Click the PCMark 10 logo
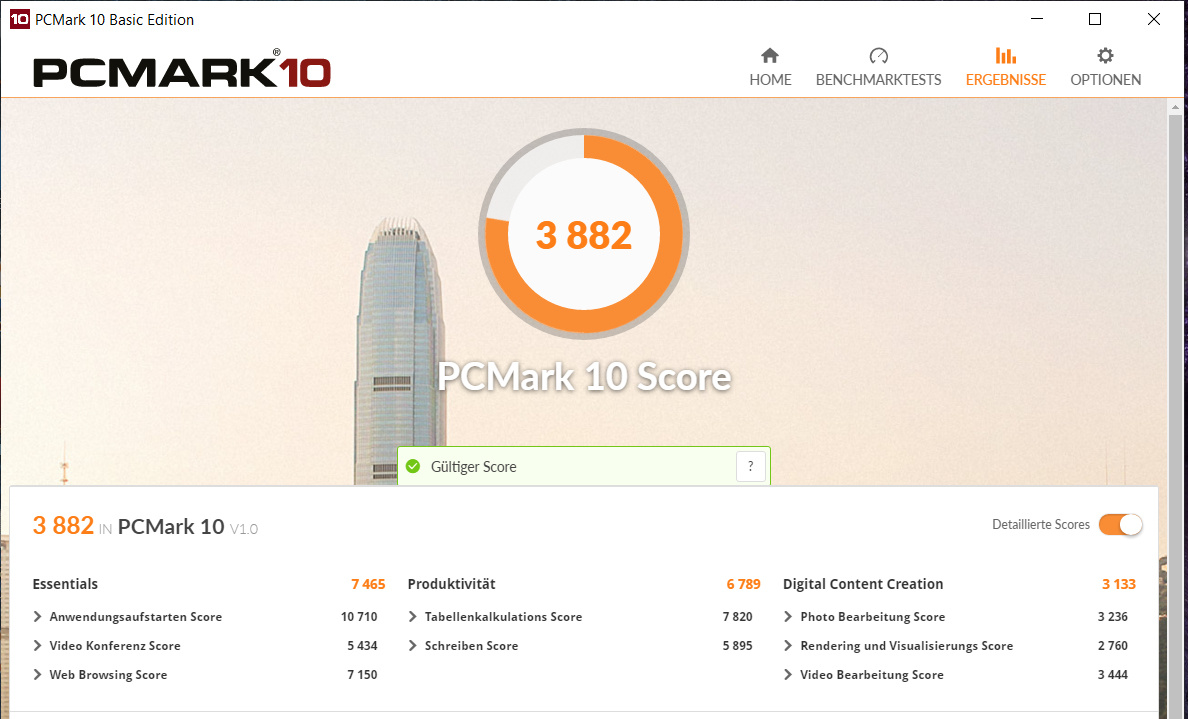This screenshot has height=719, width=1188. (182, 68)
